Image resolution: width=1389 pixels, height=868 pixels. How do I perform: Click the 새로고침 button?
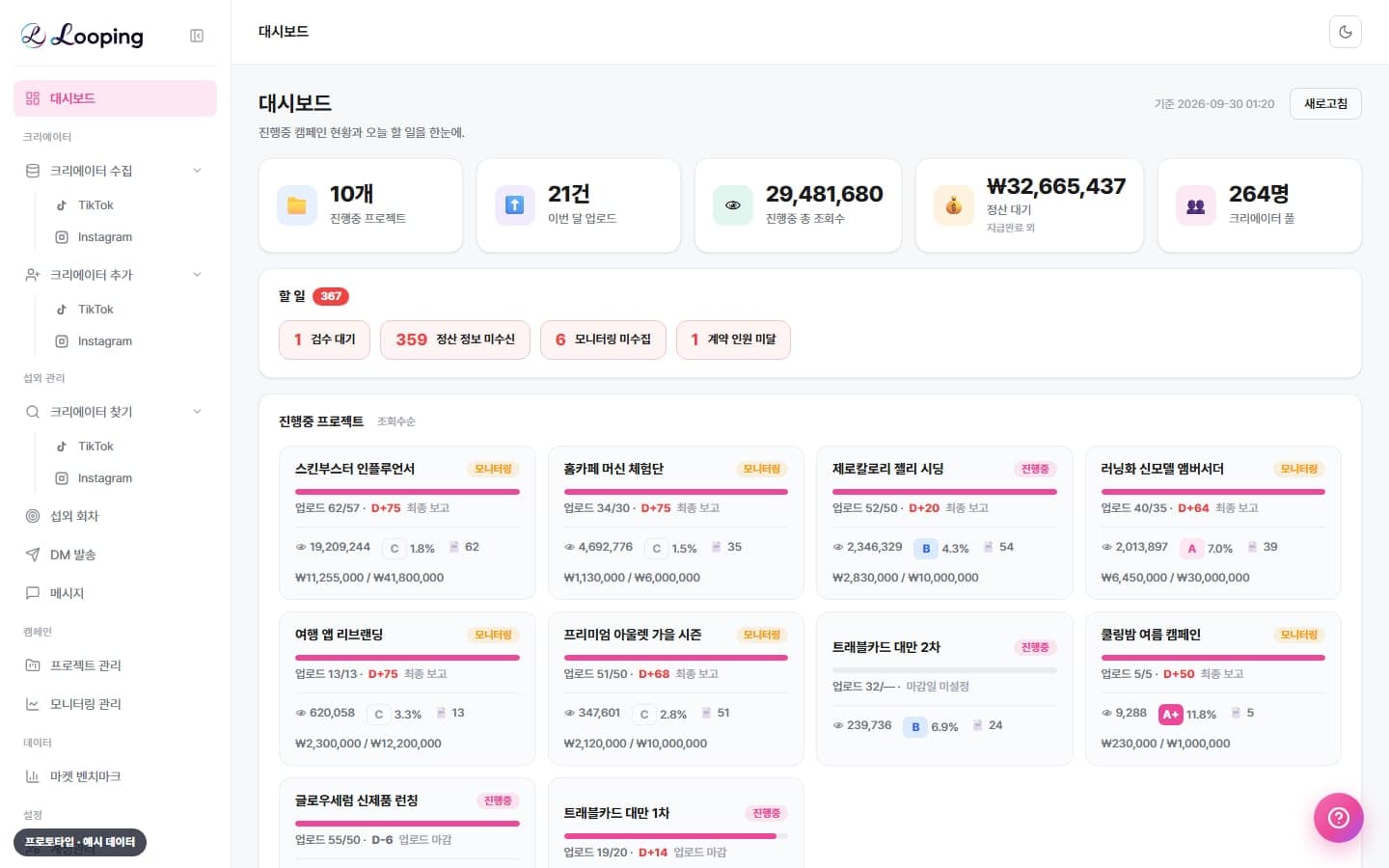tap(1325, 103)
